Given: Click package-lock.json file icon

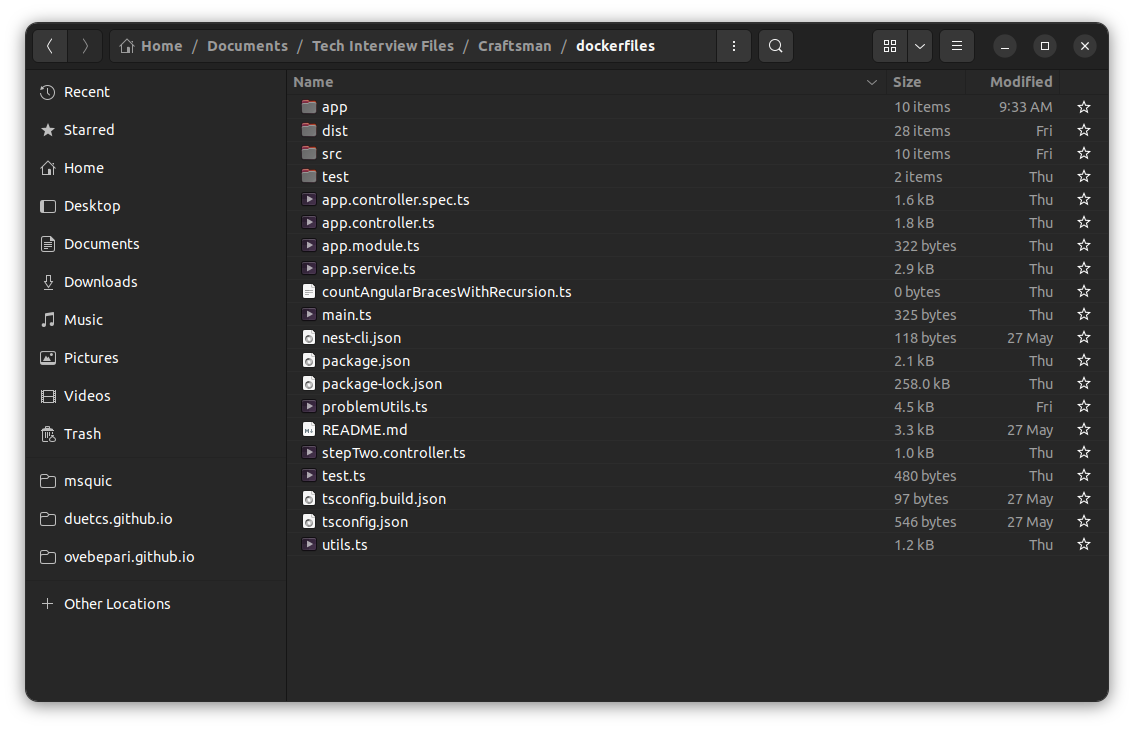Looking at the screenshot, I should click(309, 383).
